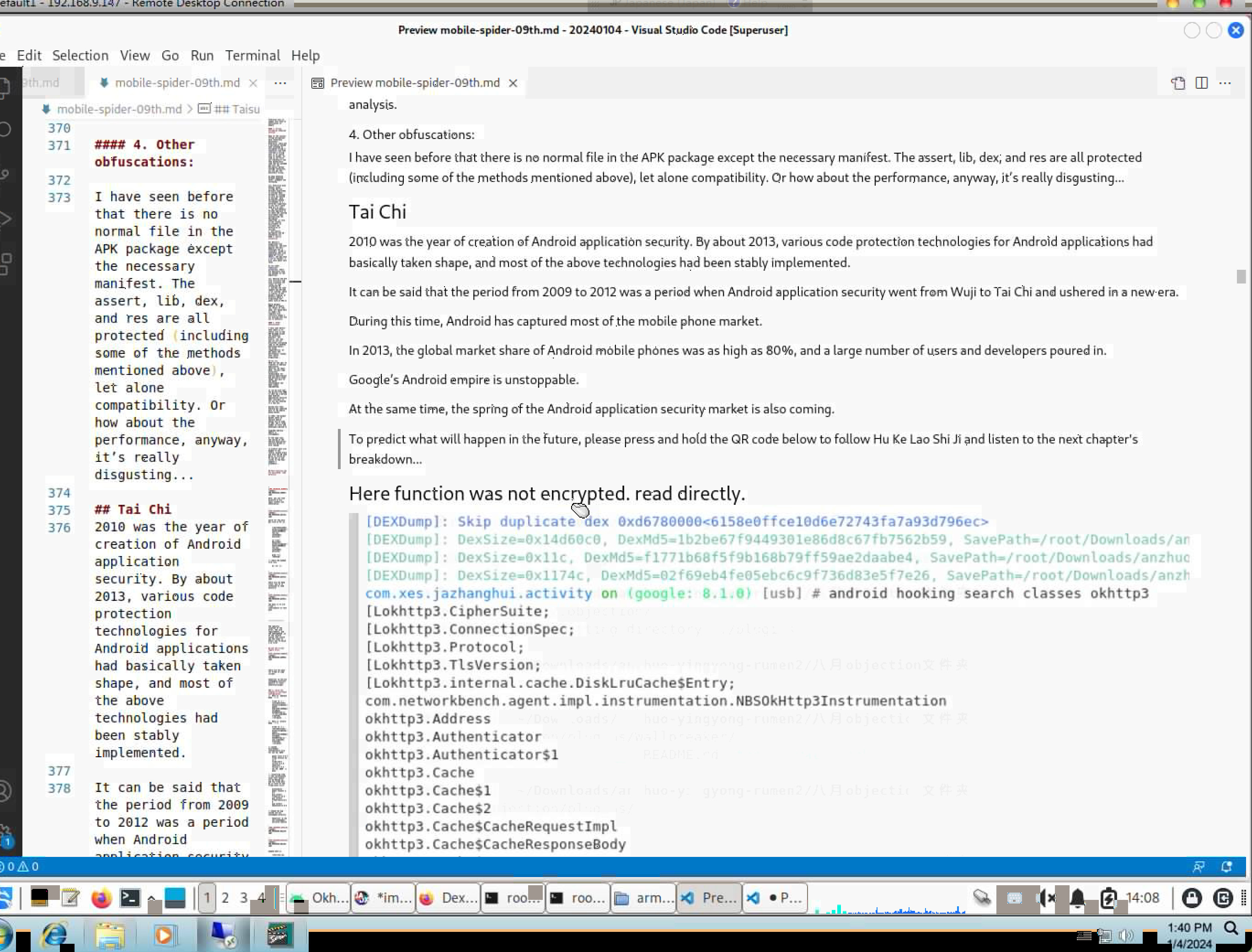Image resolution: width=1252 pixels, height=952 pixels.
Task: Expand breadcrumb chevron after file name
Action: 190,109
